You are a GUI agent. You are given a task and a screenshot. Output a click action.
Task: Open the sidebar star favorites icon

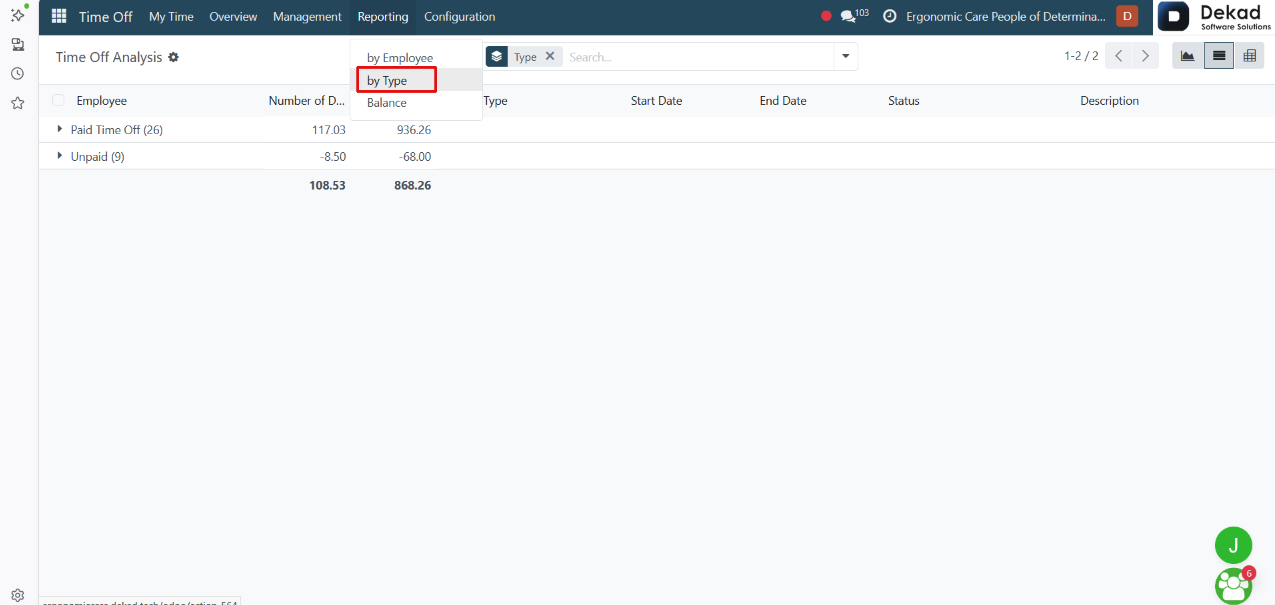[x=17, y=102]
